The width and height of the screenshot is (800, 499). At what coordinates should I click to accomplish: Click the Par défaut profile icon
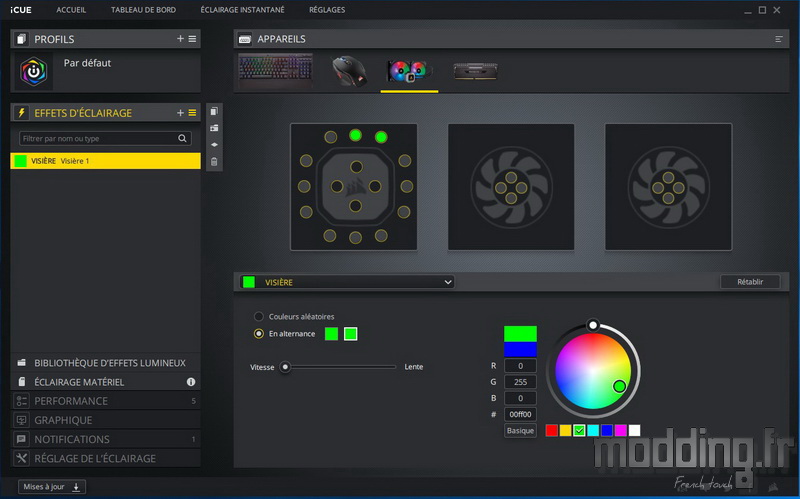(34, 72)
